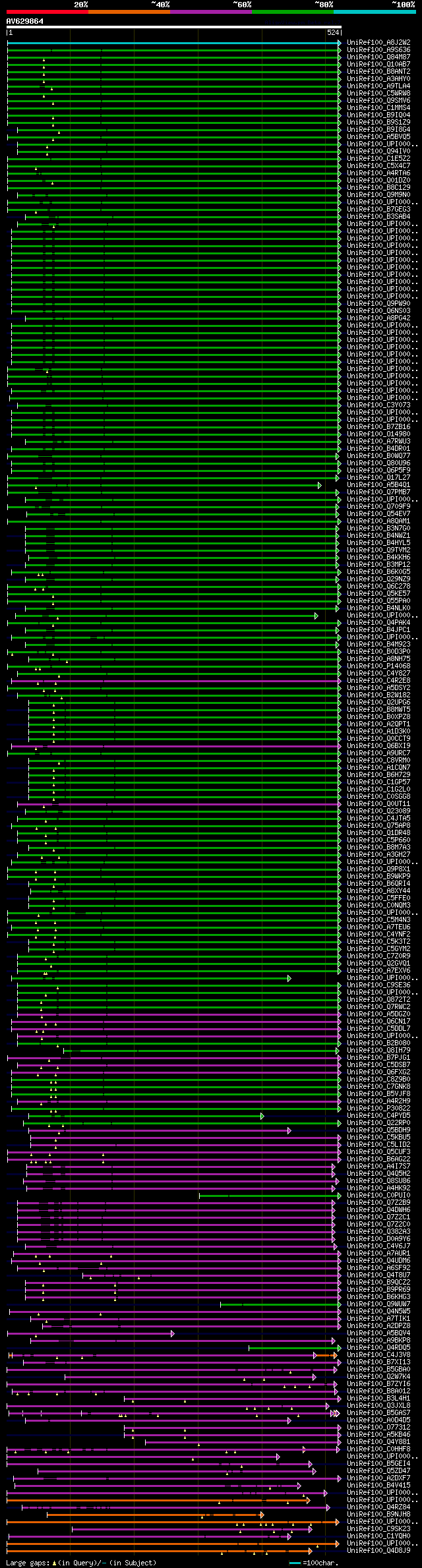
Task: Select the UniRef100_Q382A3 label
Action: coord(378,1232)
